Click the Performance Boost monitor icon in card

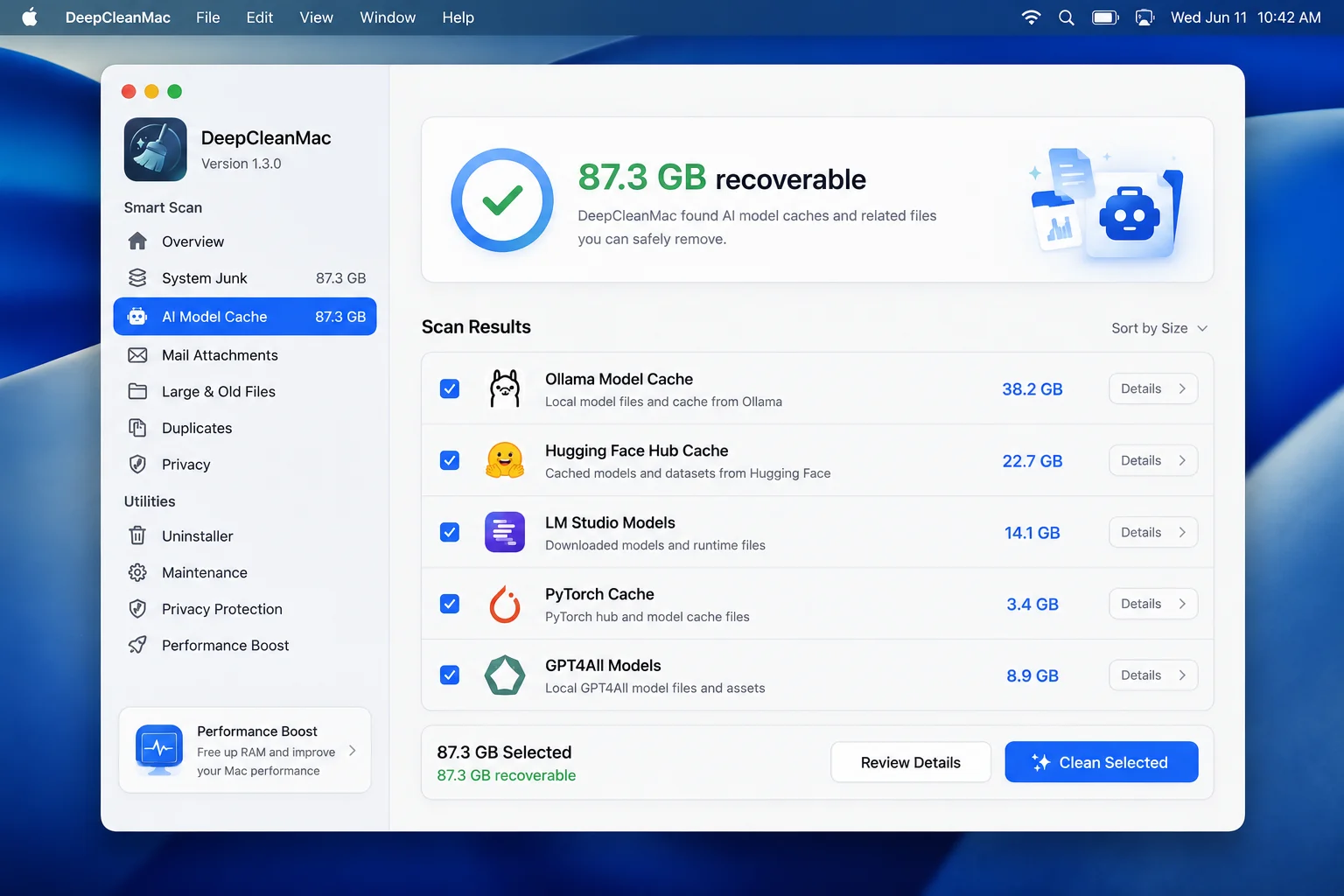click(159, 750)
